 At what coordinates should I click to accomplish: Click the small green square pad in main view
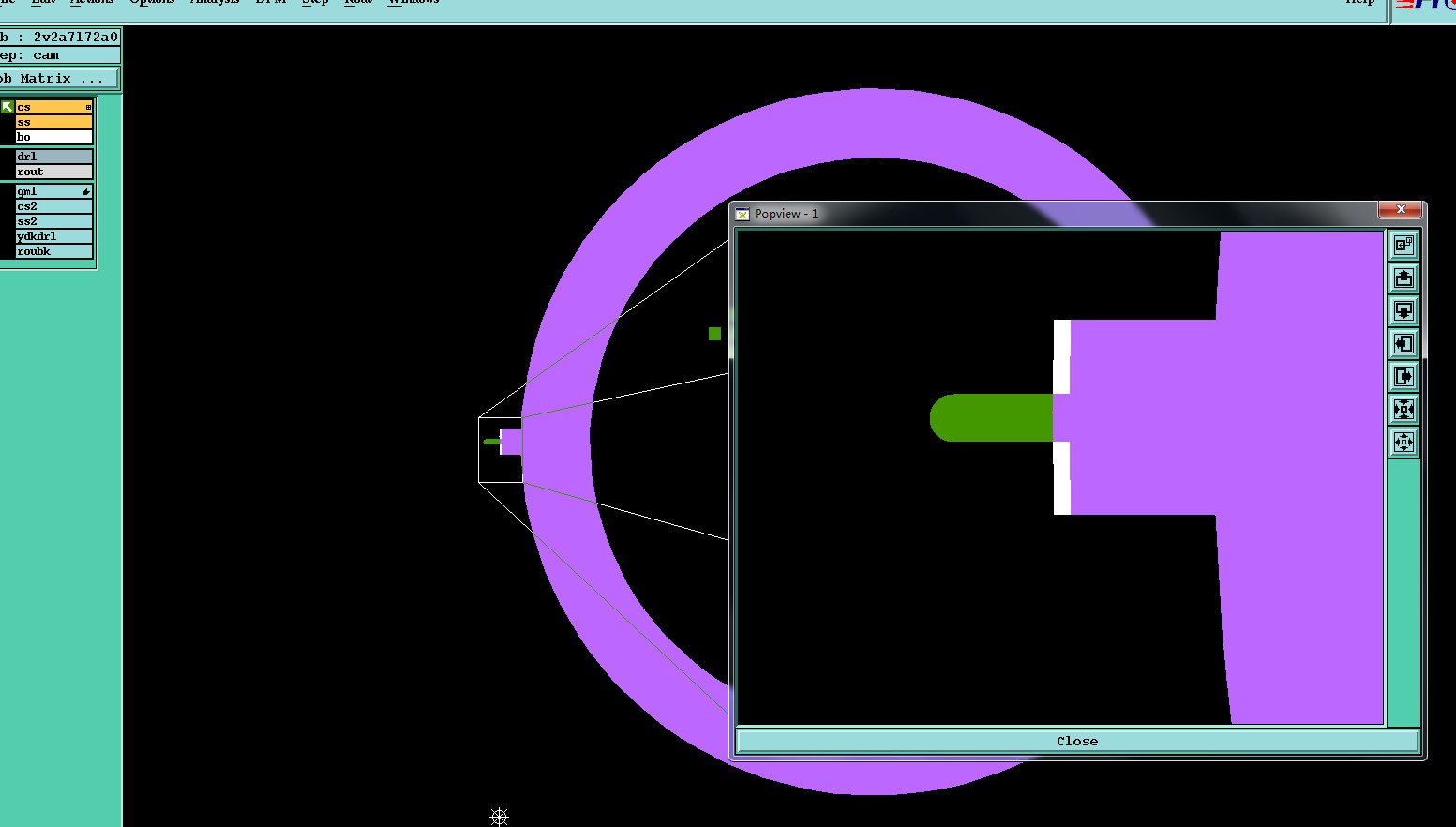click(x=714, y=334)
